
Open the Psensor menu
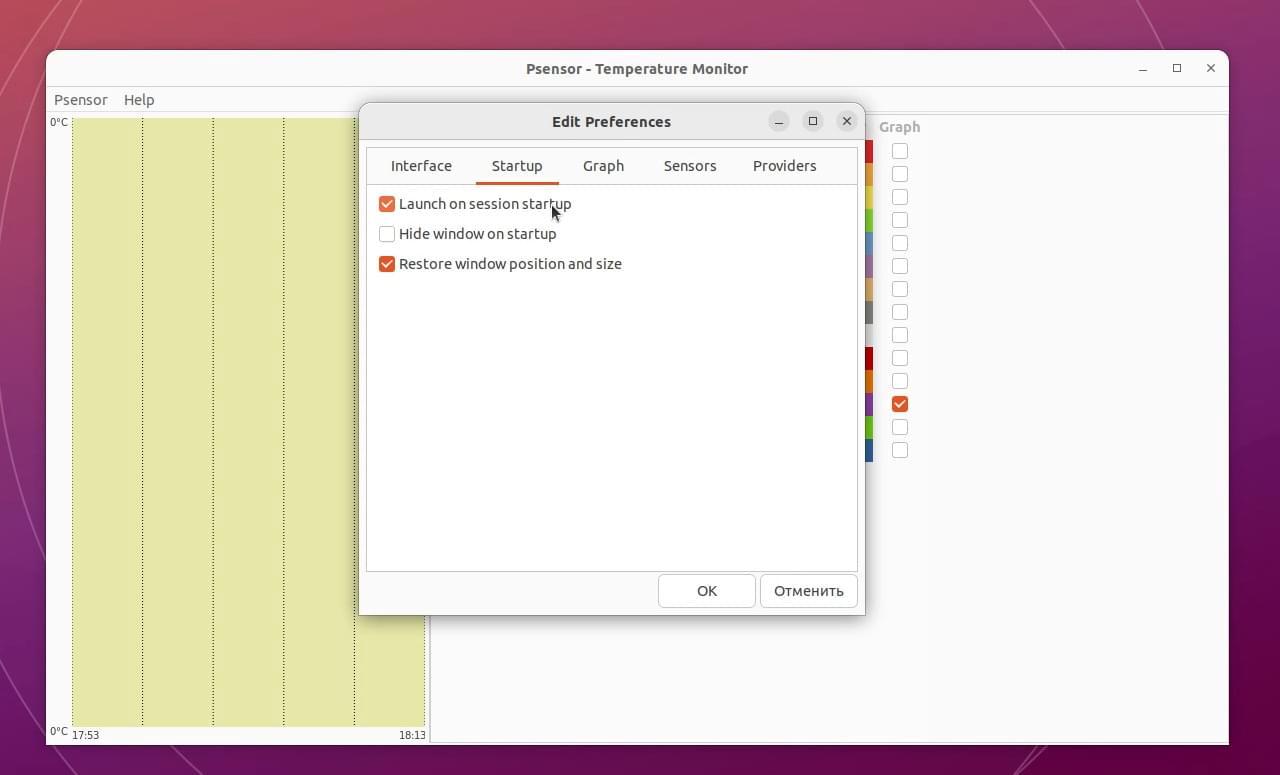tap(81, 100)
